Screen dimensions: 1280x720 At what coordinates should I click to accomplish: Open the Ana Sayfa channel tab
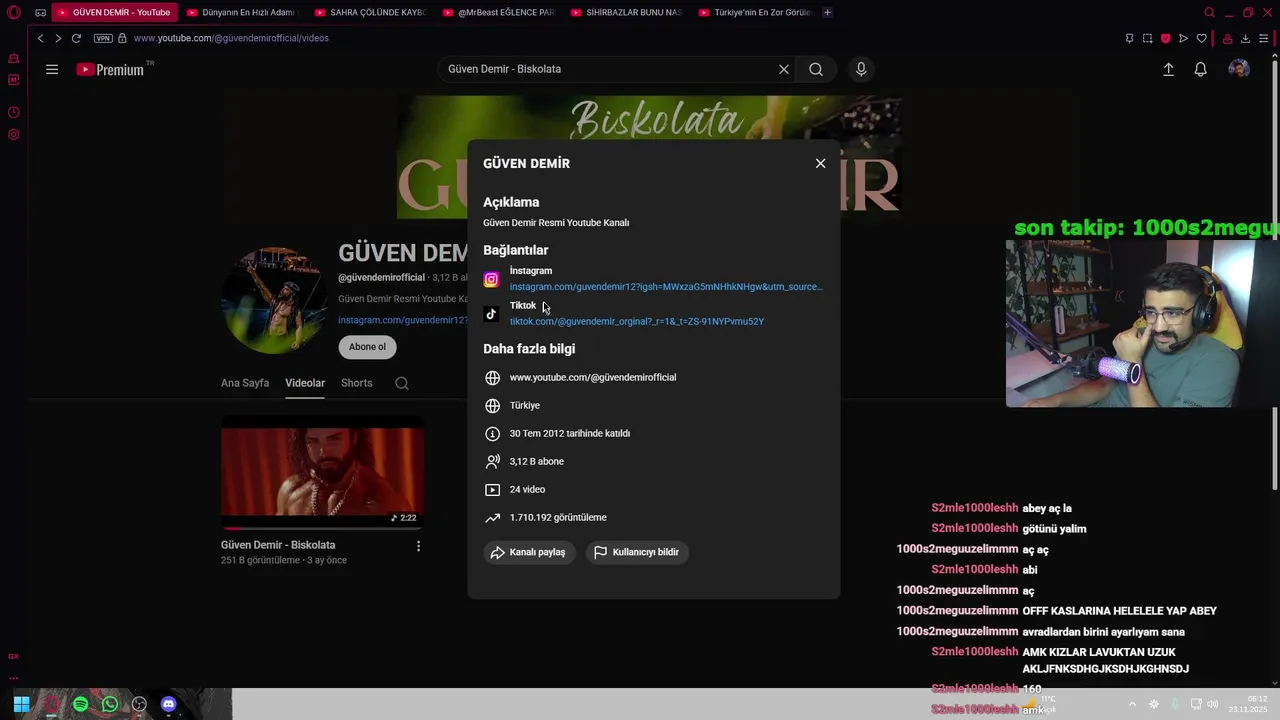pos(245,383)
